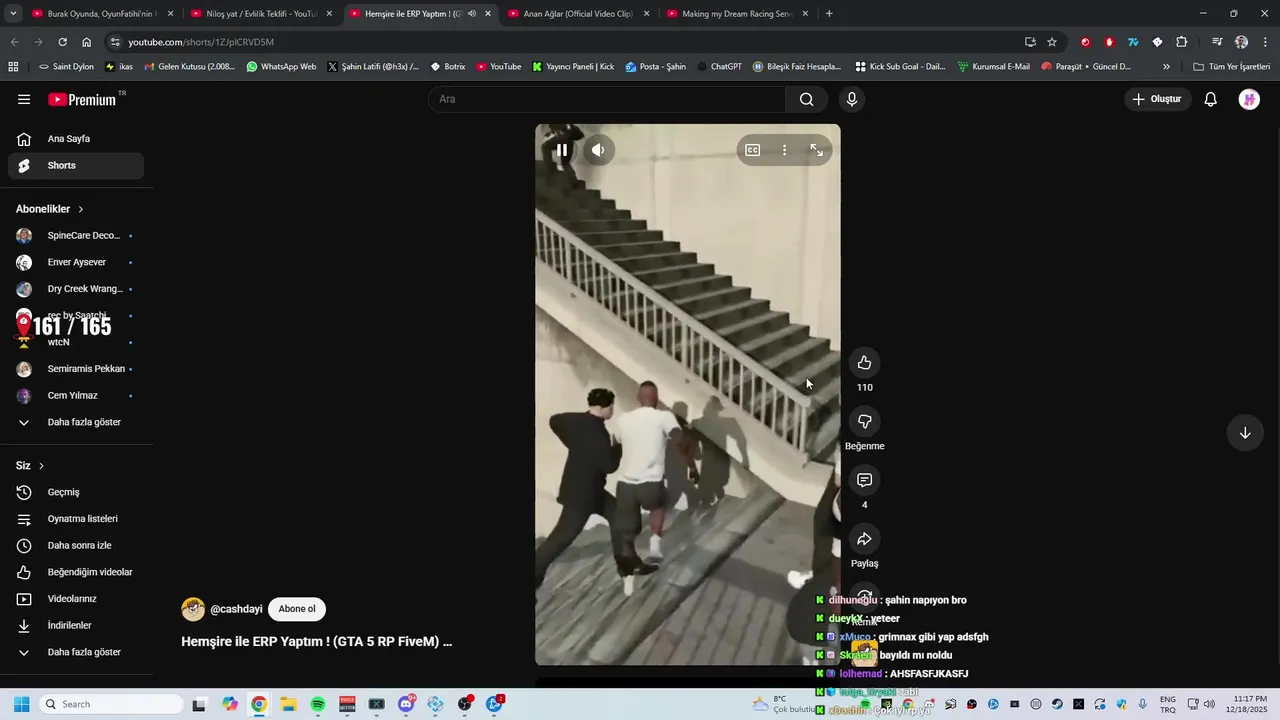Open SpineCare Deco... subscription
This screenshot has height=720, width=1280.
click(76, 236)
